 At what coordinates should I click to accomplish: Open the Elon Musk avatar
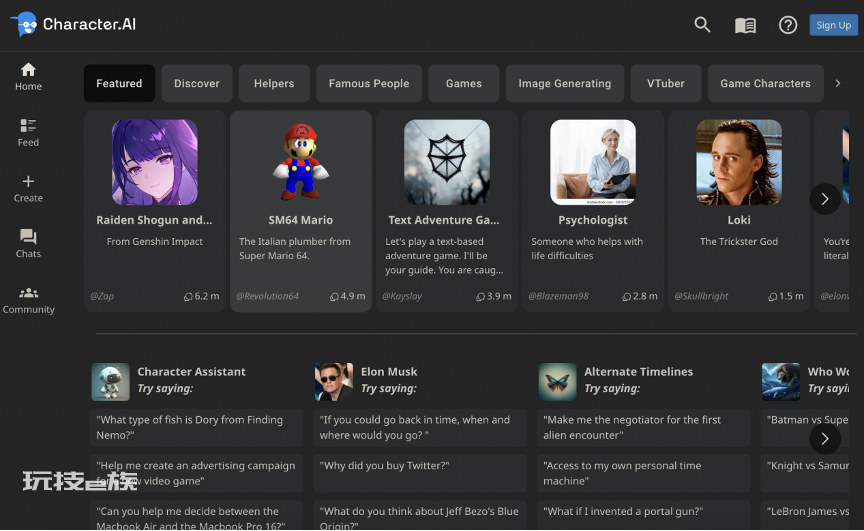(x=334, y=381)
